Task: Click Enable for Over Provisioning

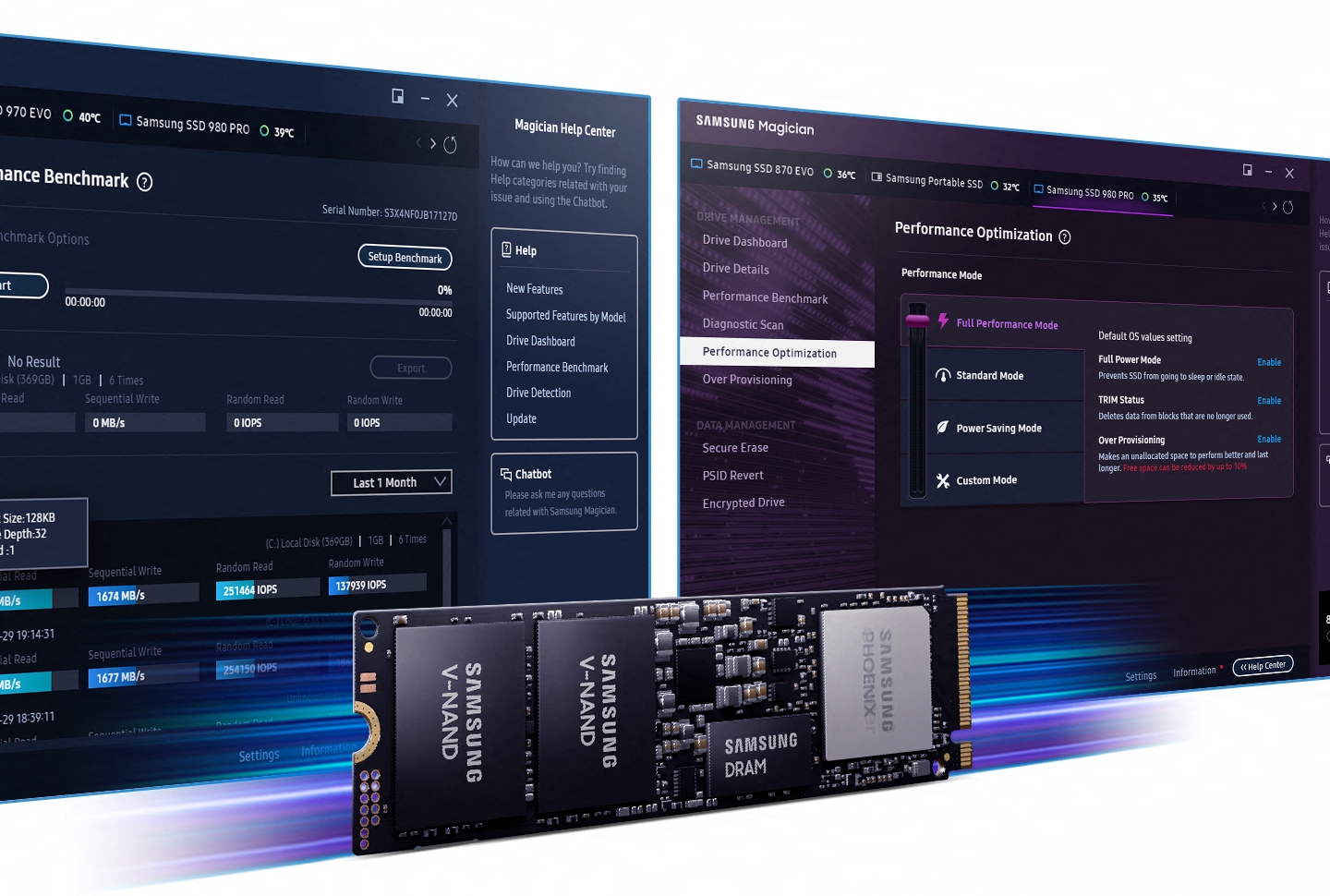Action: tap(1269, 440)
